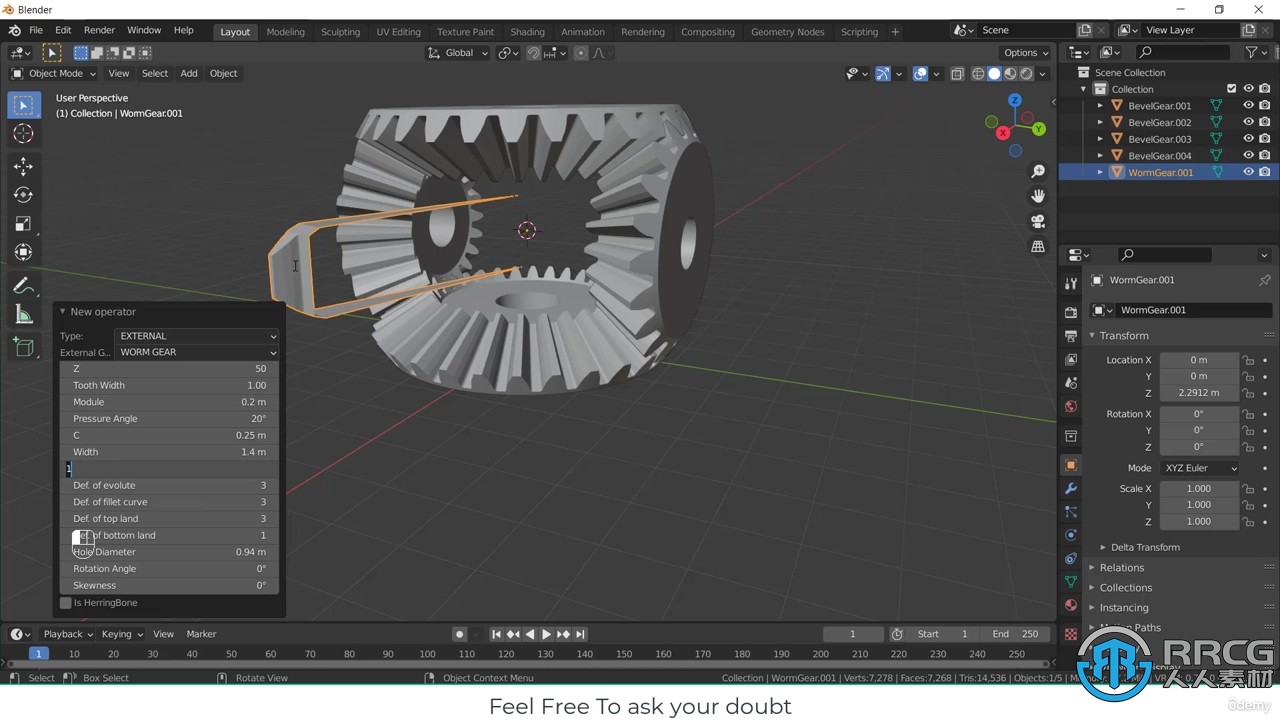Activate the Scale tool
The image size is (1280, 720).
[x=24, y=224]
